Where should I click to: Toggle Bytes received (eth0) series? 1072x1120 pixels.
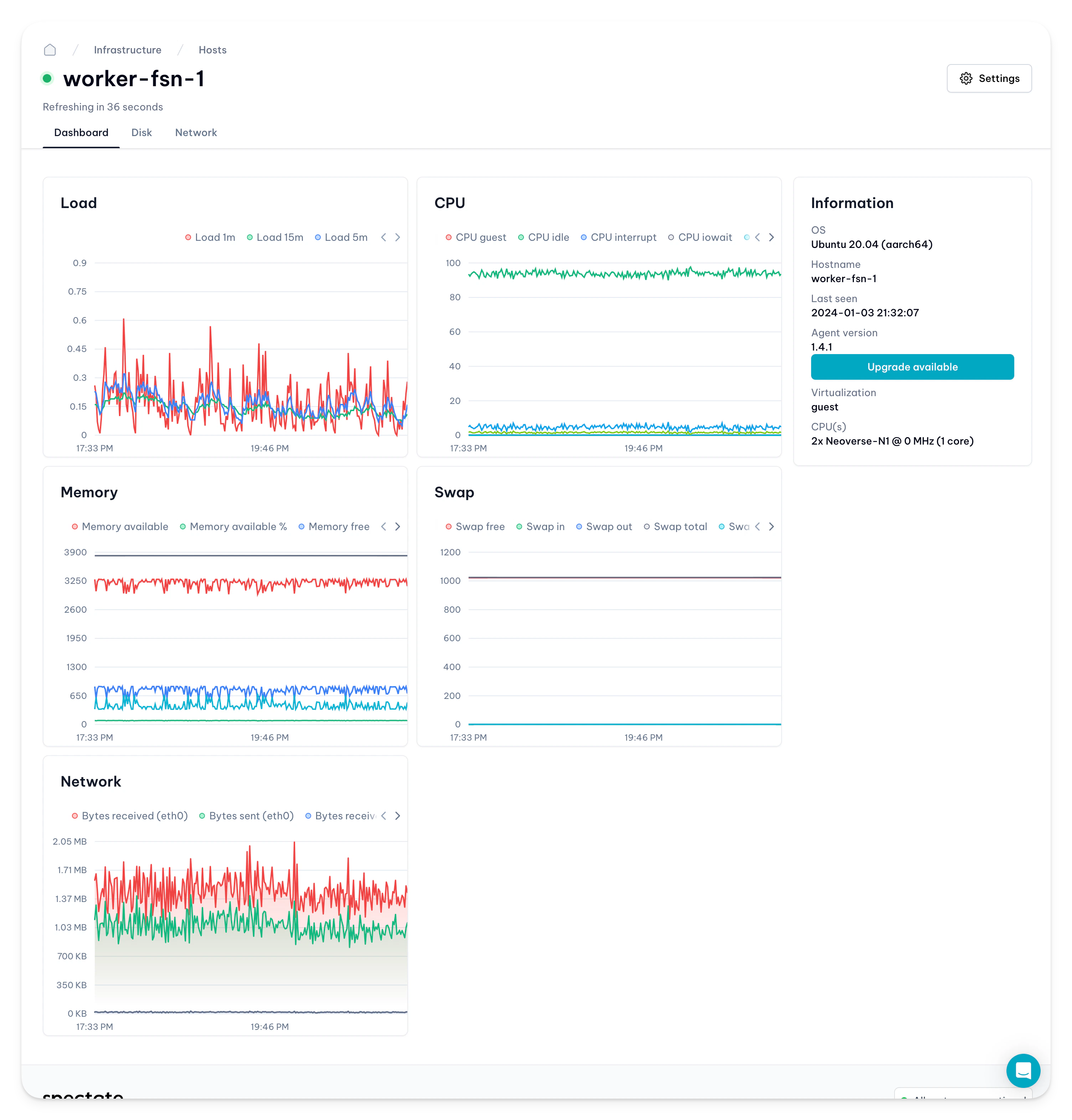pos(129,815)
